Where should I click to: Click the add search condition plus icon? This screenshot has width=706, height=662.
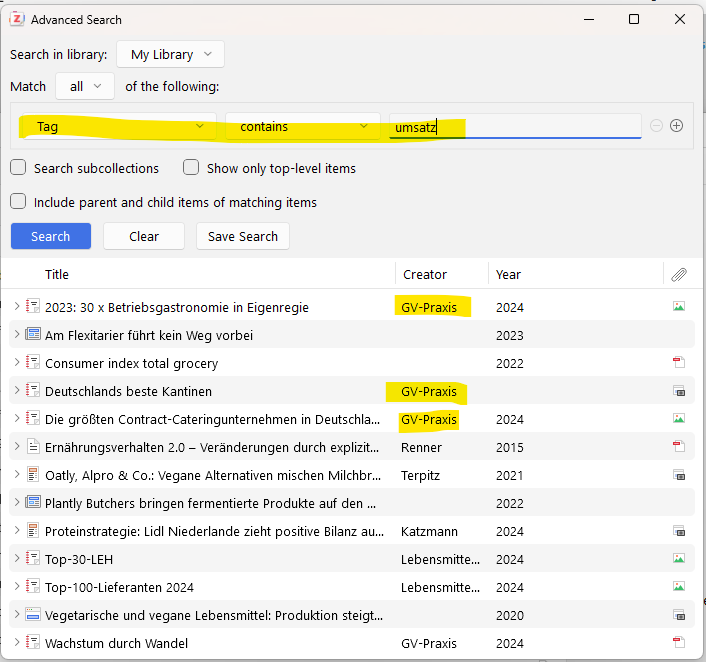pyautogui.click(x=676, y=126)
